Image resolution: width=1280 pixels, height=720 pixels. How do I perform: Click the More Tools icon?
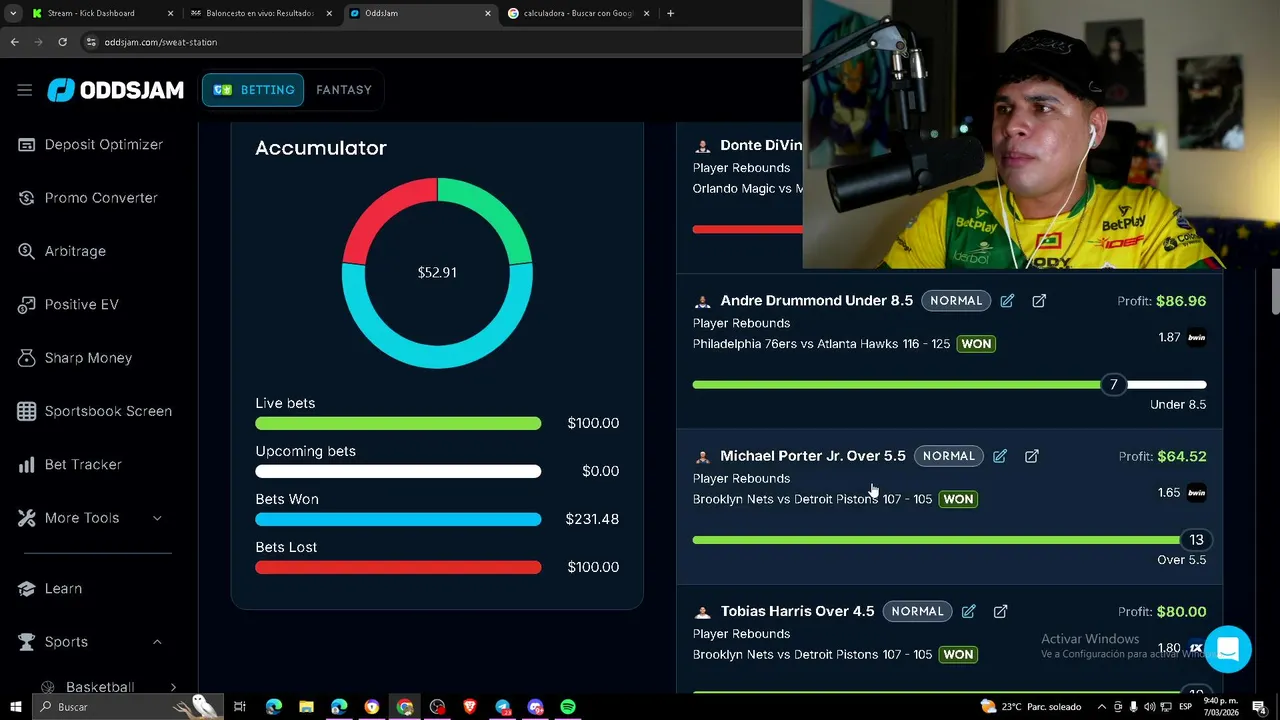point(27,518)
